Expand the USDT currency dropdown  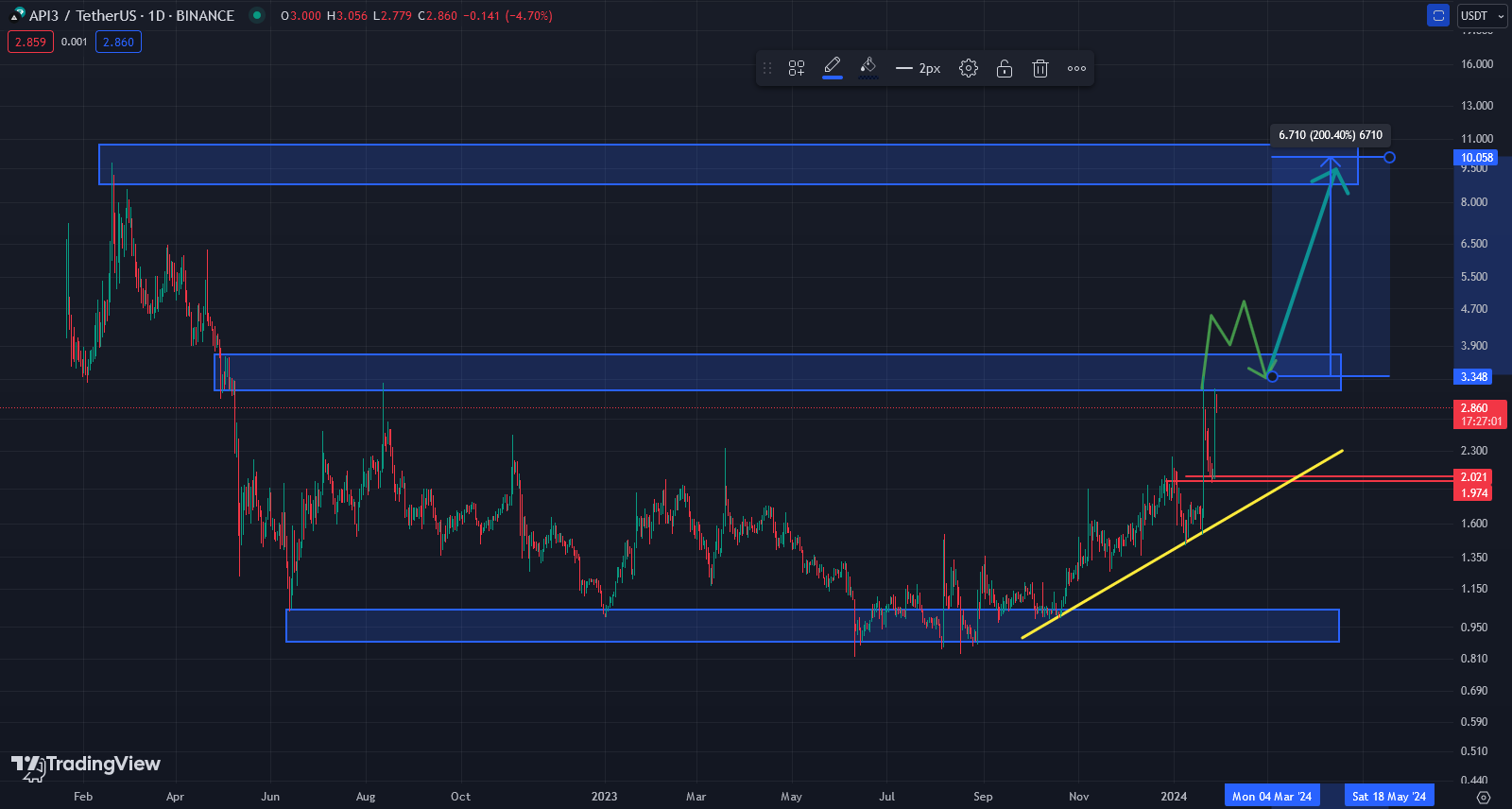(x=1482, y=15)
